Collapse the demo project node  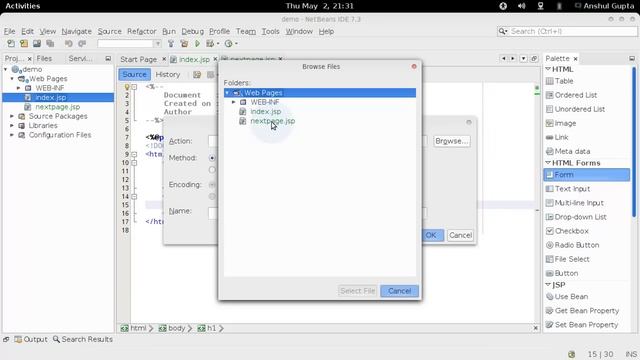6,69
